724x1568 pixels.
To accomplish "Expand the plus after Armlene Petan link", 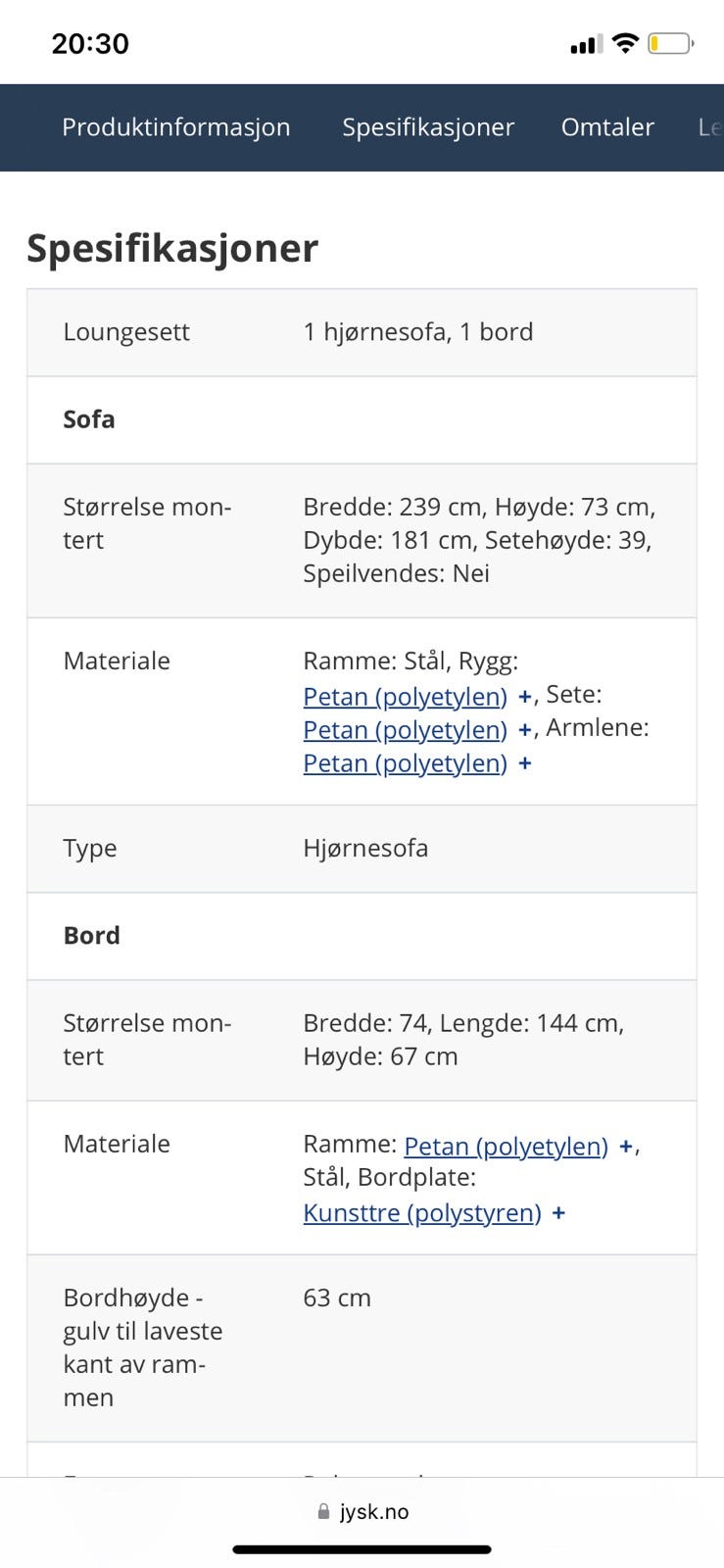I will 525,762.
